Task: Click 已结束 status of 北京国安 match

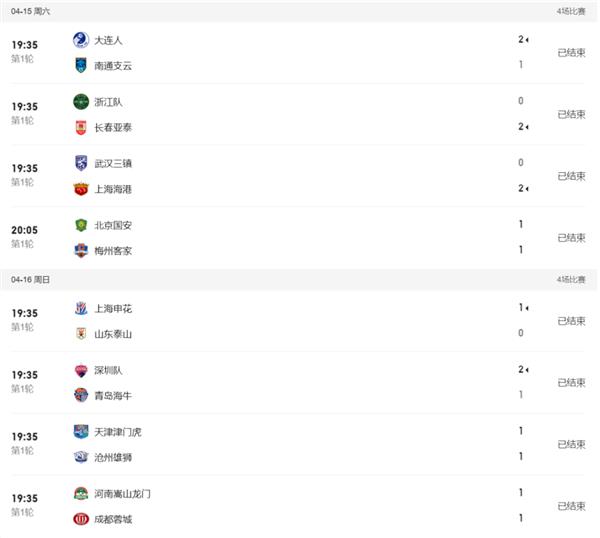Action: (572, 238)
